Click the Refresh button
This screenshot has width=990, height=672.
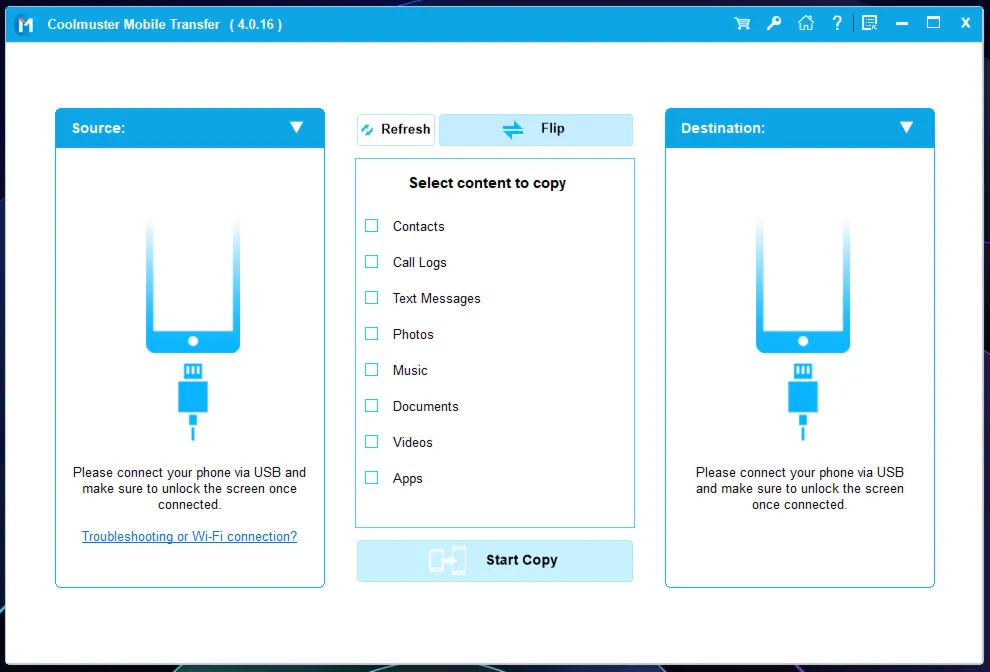tap(396, 129)
